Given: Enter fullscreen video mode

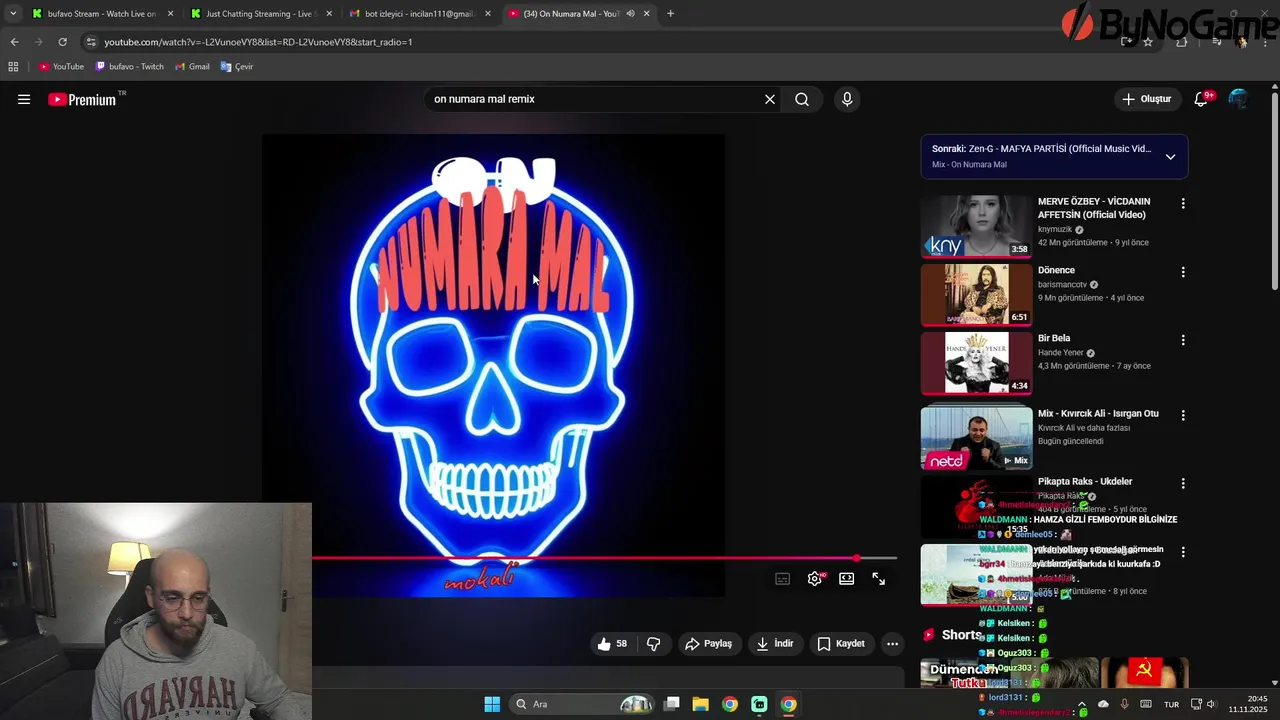Looking at the screenshot, I should point(879,579).
